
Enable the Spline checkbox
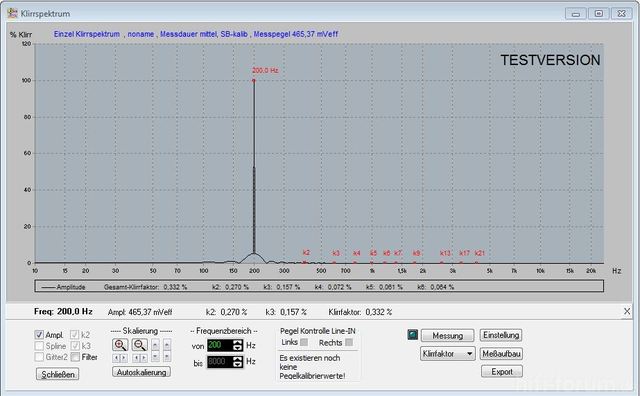39,346
